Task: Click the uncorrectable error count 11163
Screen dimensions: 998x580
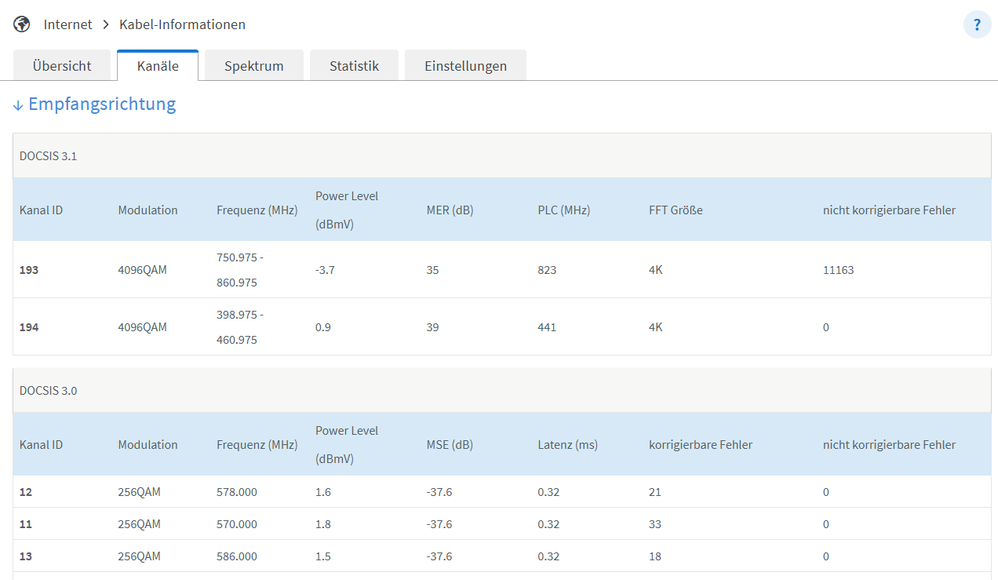Action: pos(838,270)
